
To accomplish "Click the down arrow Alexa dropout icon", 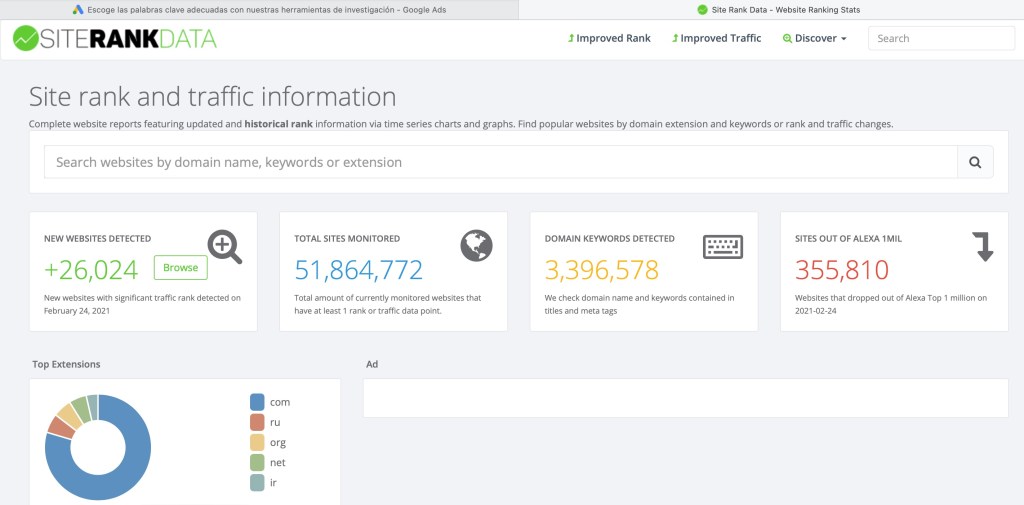I will (x=984, y=246).
